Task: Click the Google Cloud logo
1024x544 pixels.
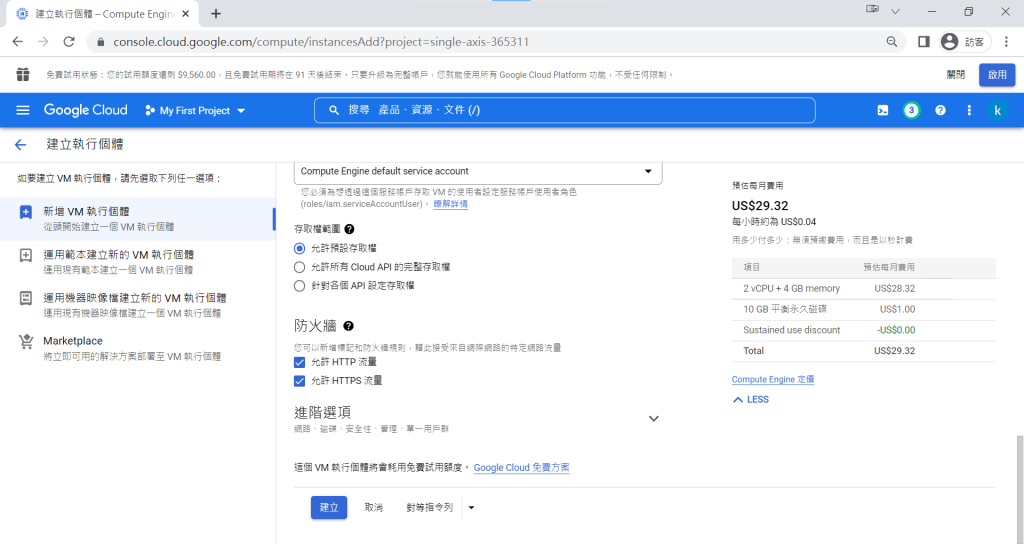Action: point(86,110)
